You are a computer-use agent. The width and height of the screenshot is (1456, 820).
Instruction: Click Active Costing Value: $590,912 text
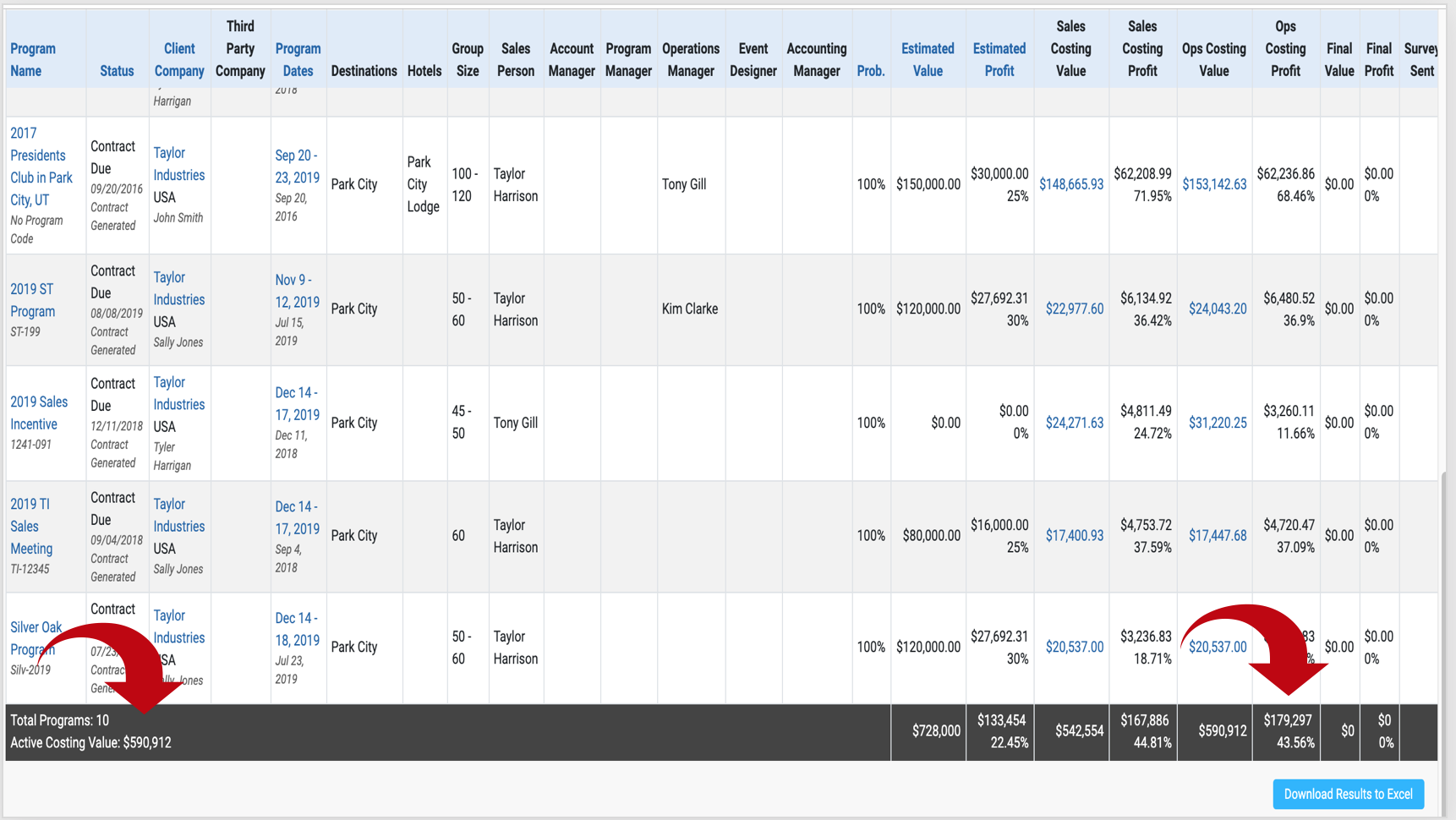click(90, 743)
